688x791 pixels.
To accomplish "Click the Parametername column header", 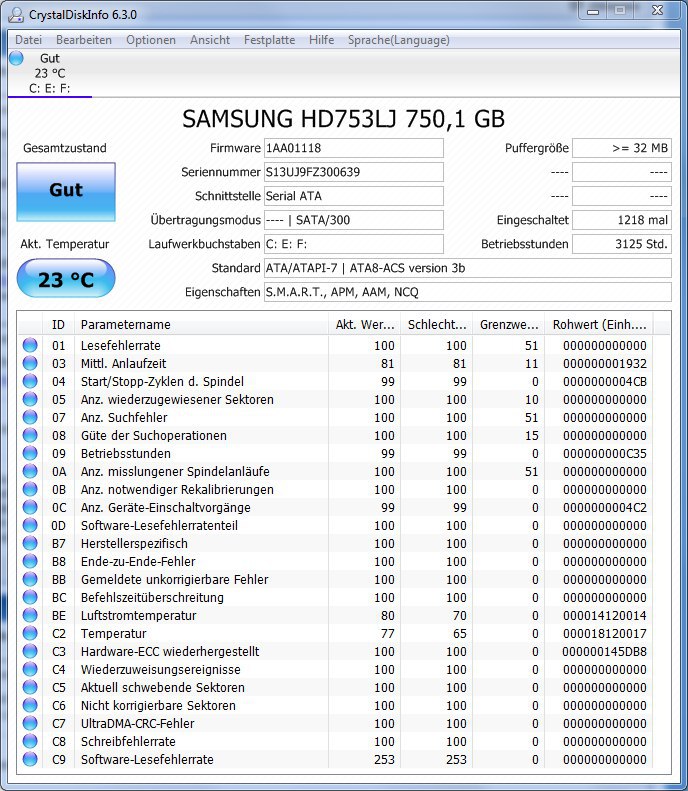I will 201,324.
